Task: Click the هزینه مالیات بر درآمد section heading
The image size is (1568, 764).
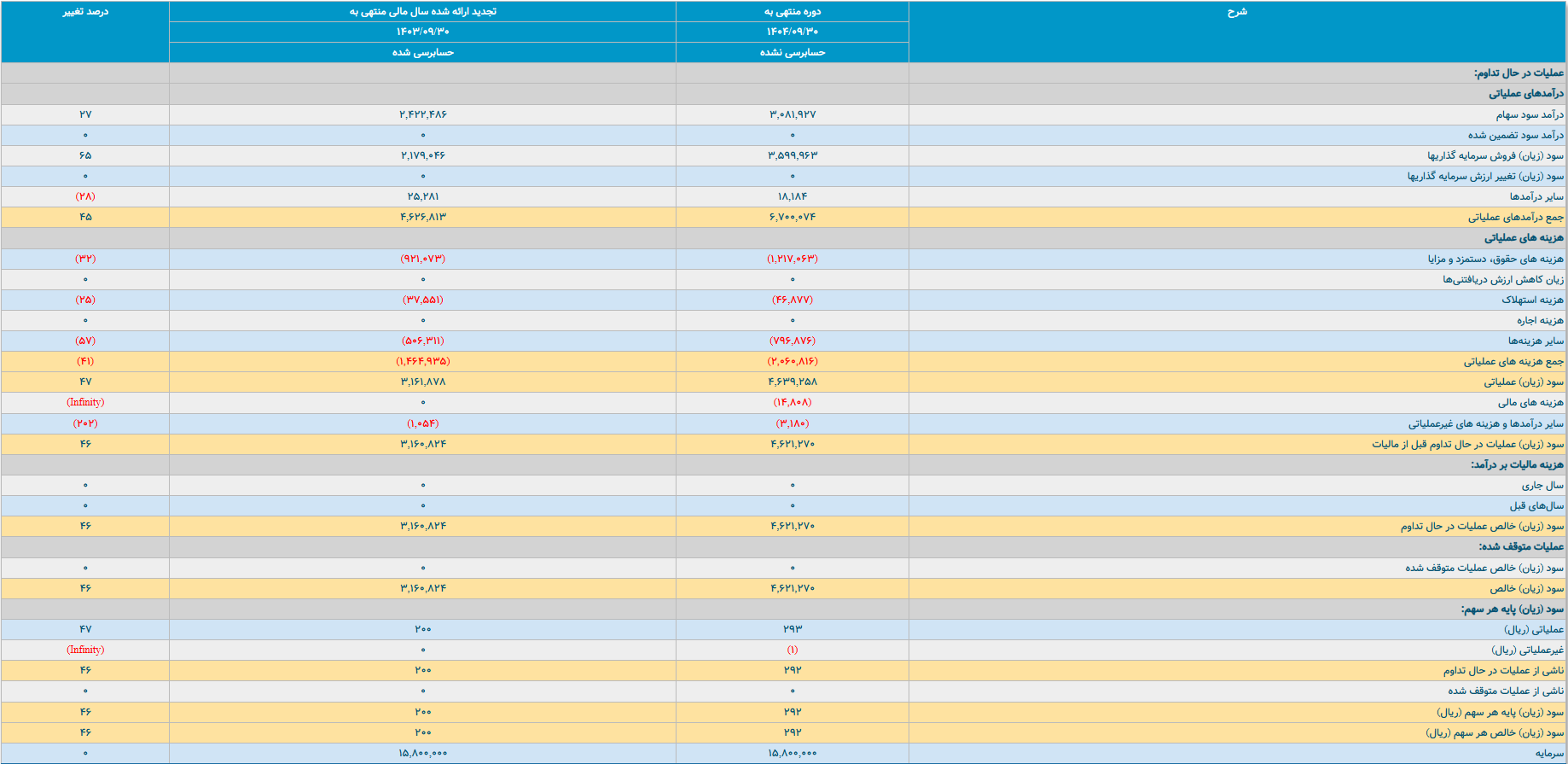Action: click(1517, 464)
